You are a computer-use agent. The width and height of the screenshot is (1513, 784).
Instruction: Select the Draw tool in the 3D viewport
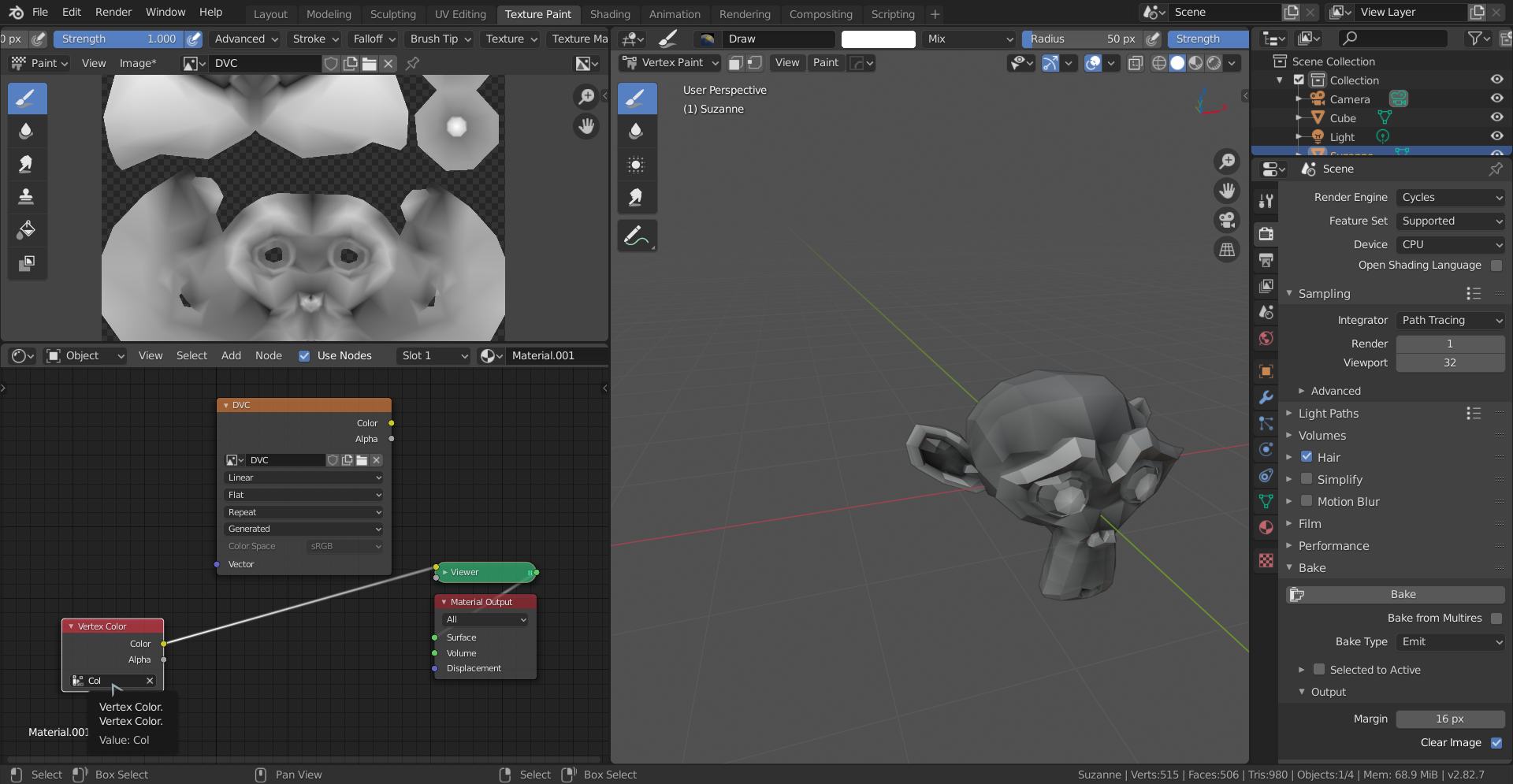coord(637,99)
